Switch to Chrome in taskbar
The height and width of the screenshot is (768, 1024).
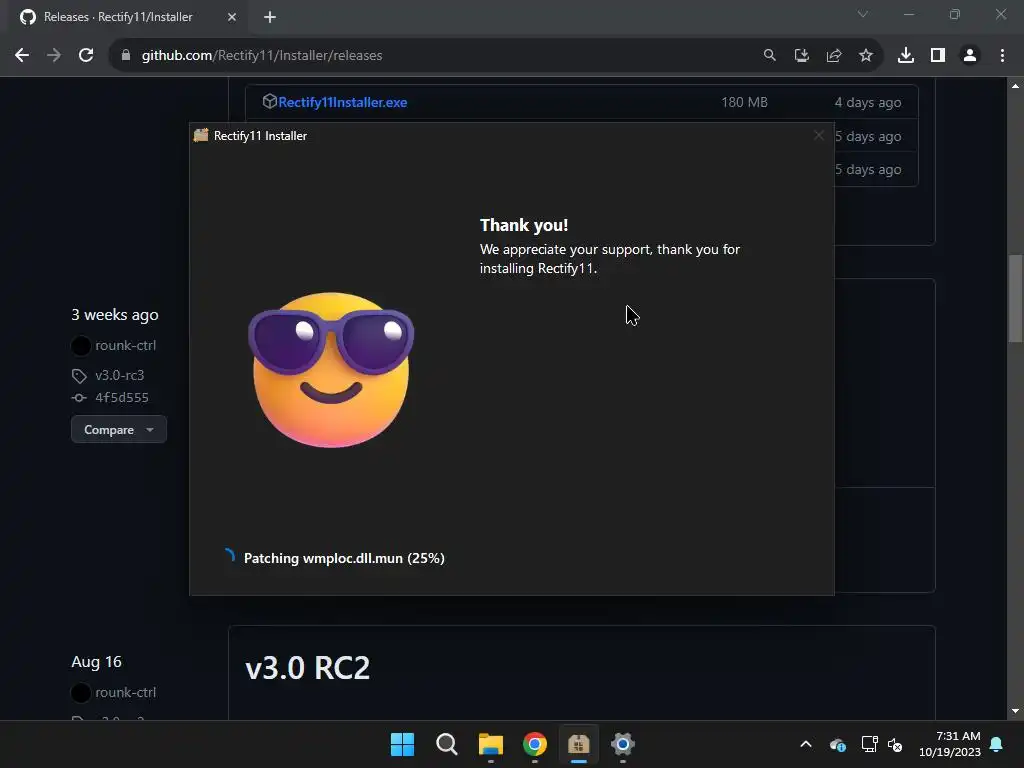pos(535,744)
